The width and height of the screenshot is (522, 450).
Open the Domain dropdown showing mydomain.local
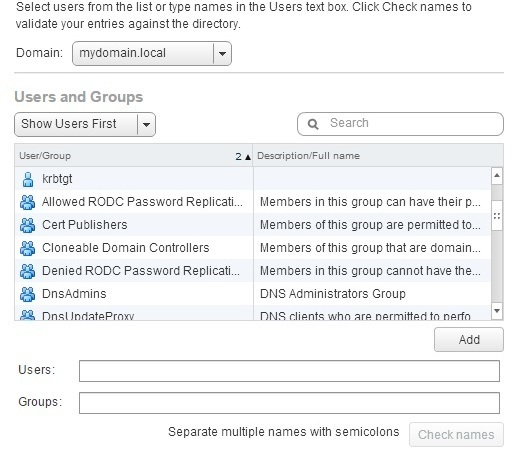tap(152, 53)
